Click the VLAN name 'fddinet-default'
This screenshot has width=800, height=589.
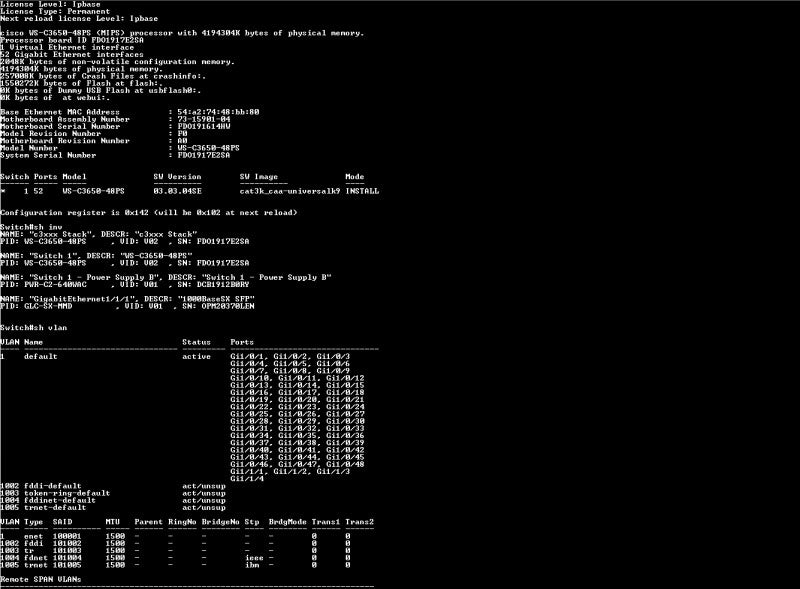60,500
